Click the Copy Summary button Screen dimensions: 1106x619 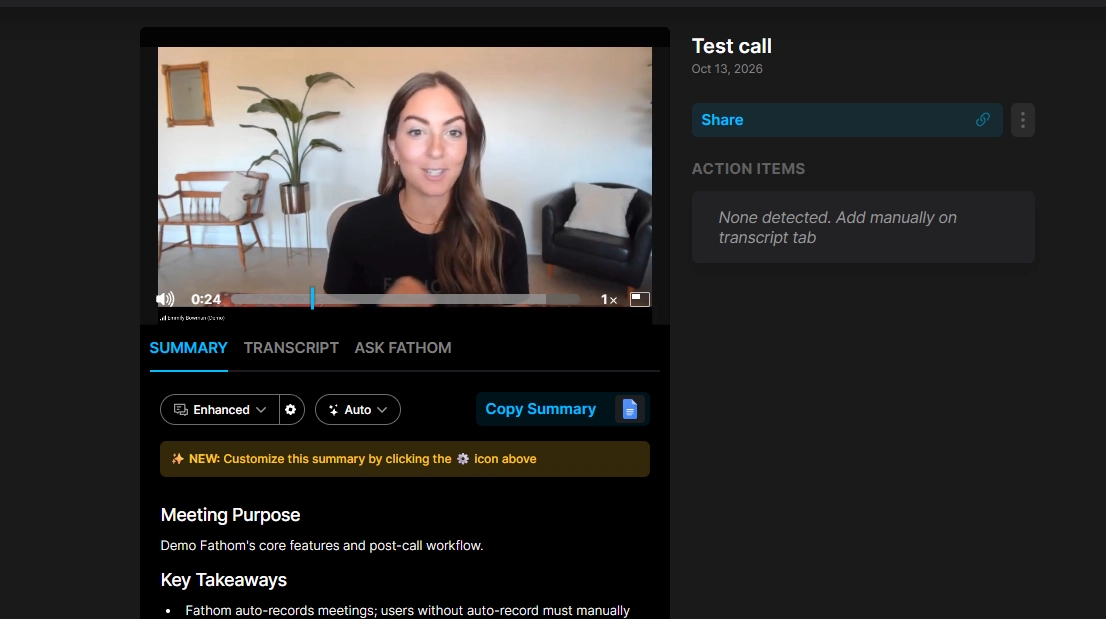pyautogui.click(x=540, y=409)
